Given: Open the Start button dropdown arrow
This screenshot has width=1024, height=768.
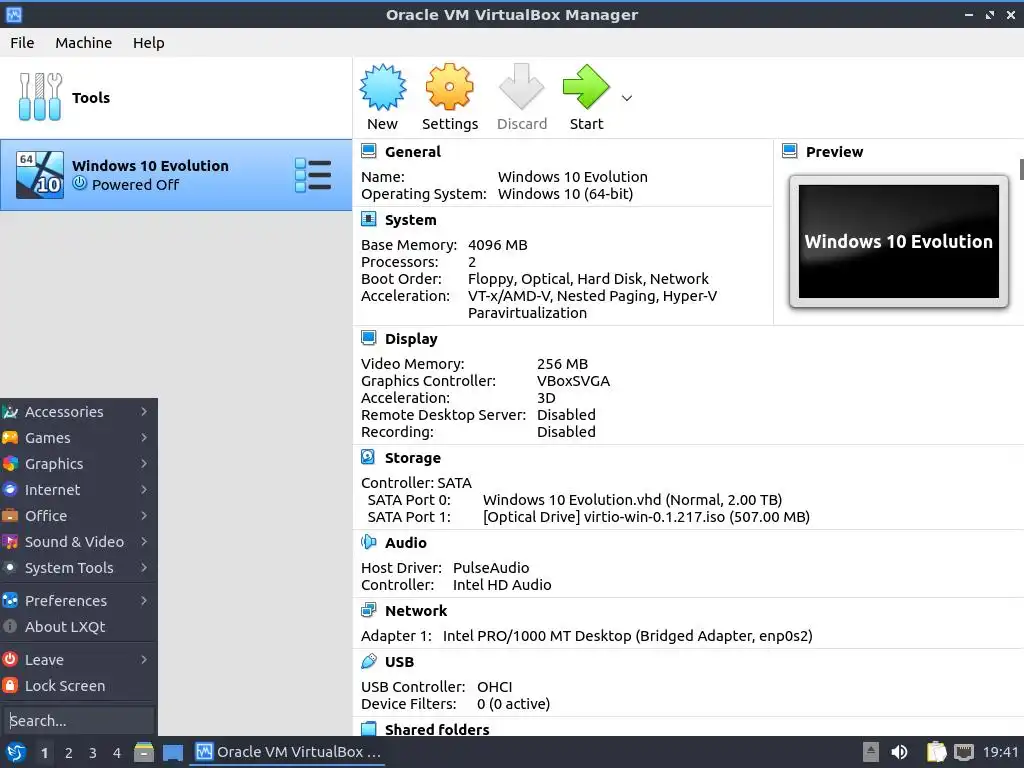Looking at the screenshot, I should pos(627,98).
